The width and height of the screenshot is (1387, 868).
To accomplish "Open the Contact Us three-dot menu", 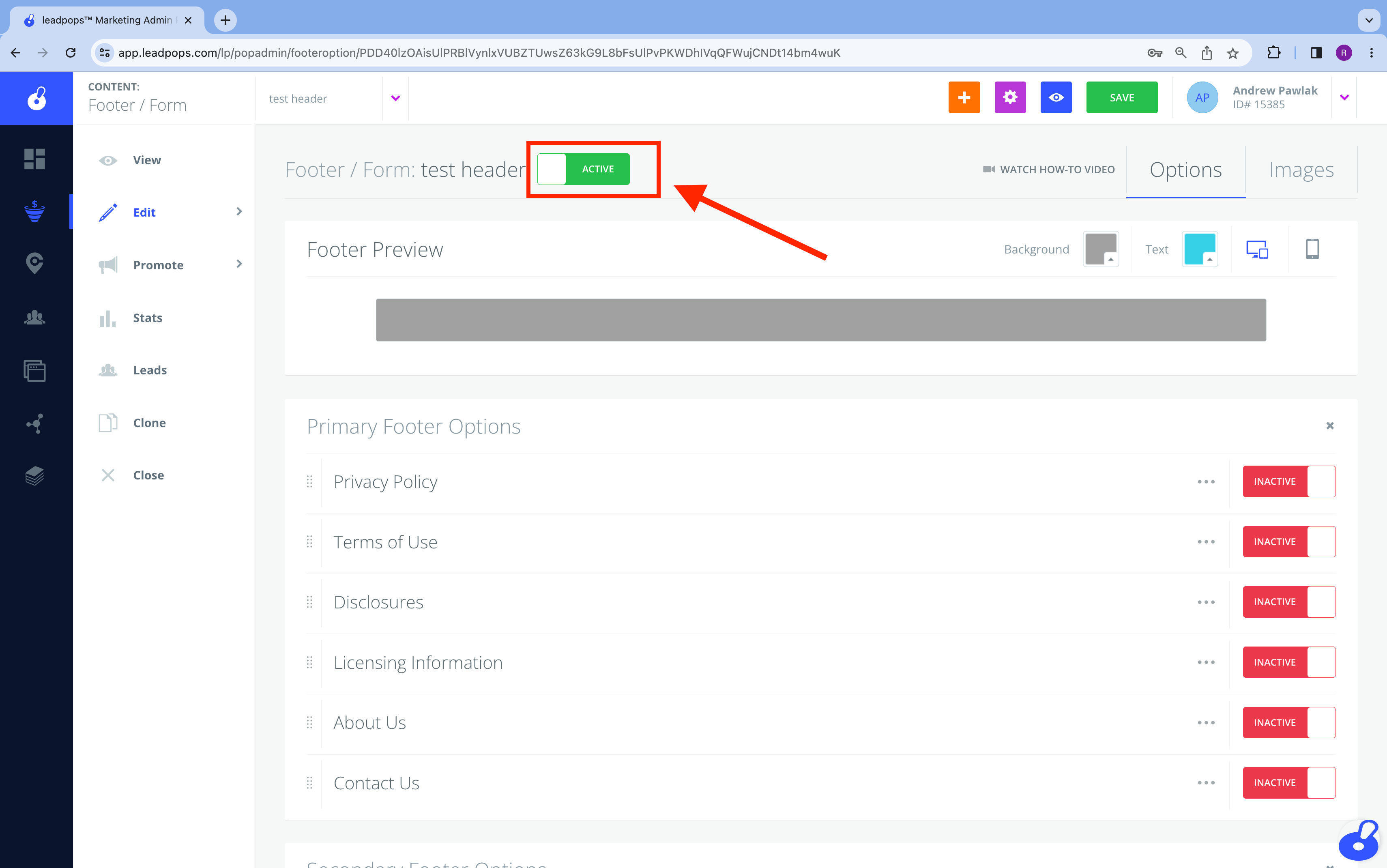I will [x=1206, y=783].
